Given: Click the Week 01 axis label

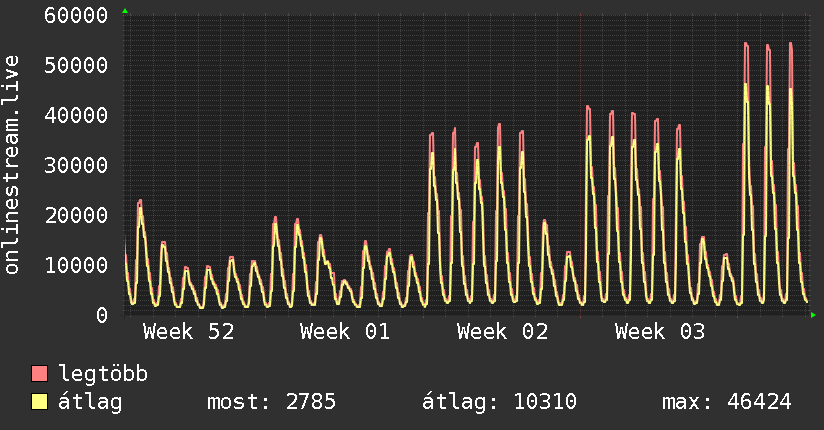Looking at the screenshot, I should [x=345, y=332].
